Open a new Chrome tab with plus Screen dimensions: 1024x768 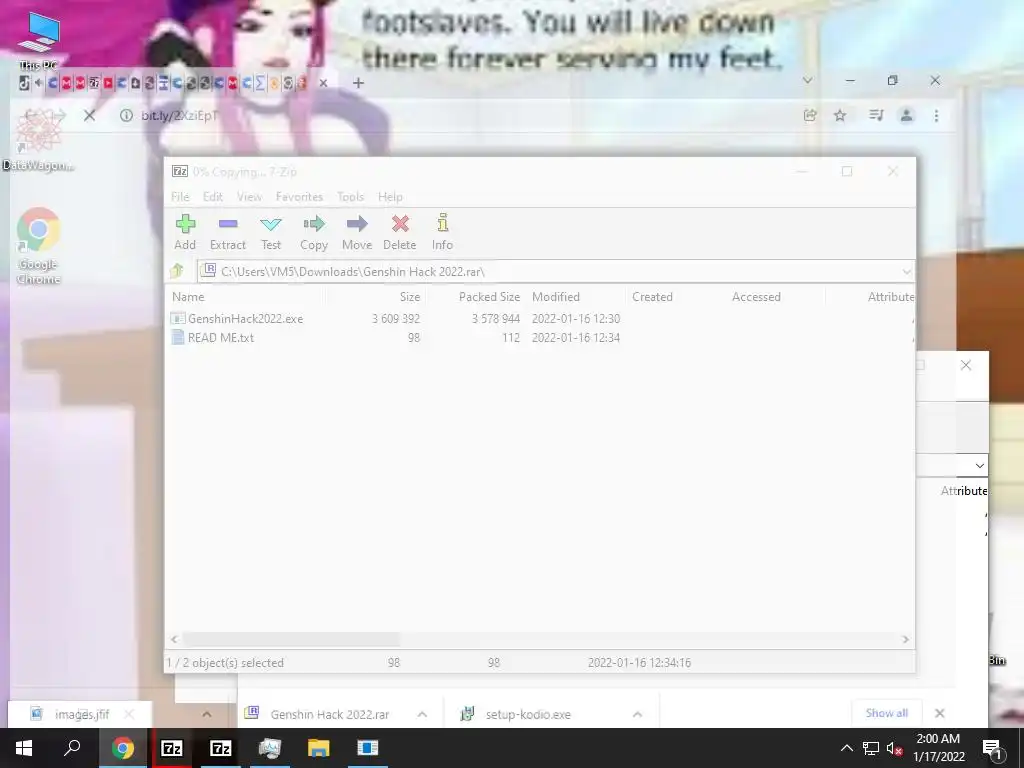click(358, 83)
